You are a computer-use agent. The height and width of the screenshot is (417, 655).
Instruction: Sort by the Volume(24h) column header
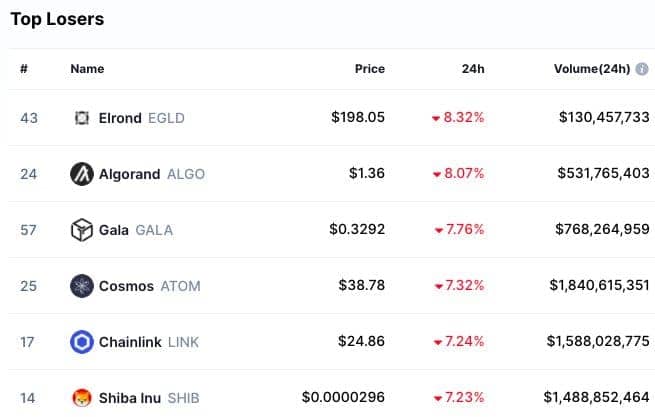tap(592, 69)
